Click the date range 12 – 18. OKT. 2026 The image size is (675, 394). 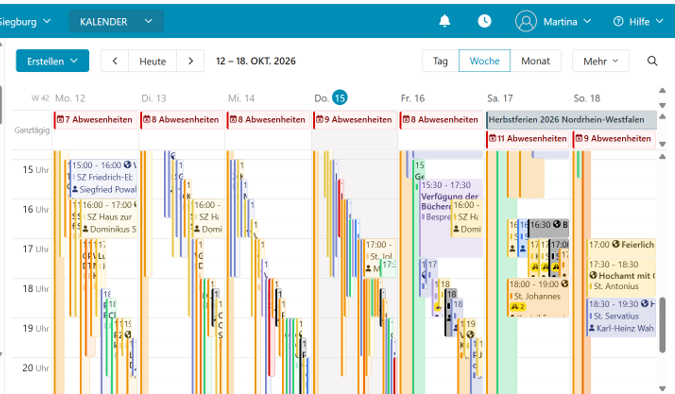(x=256, y=61)
